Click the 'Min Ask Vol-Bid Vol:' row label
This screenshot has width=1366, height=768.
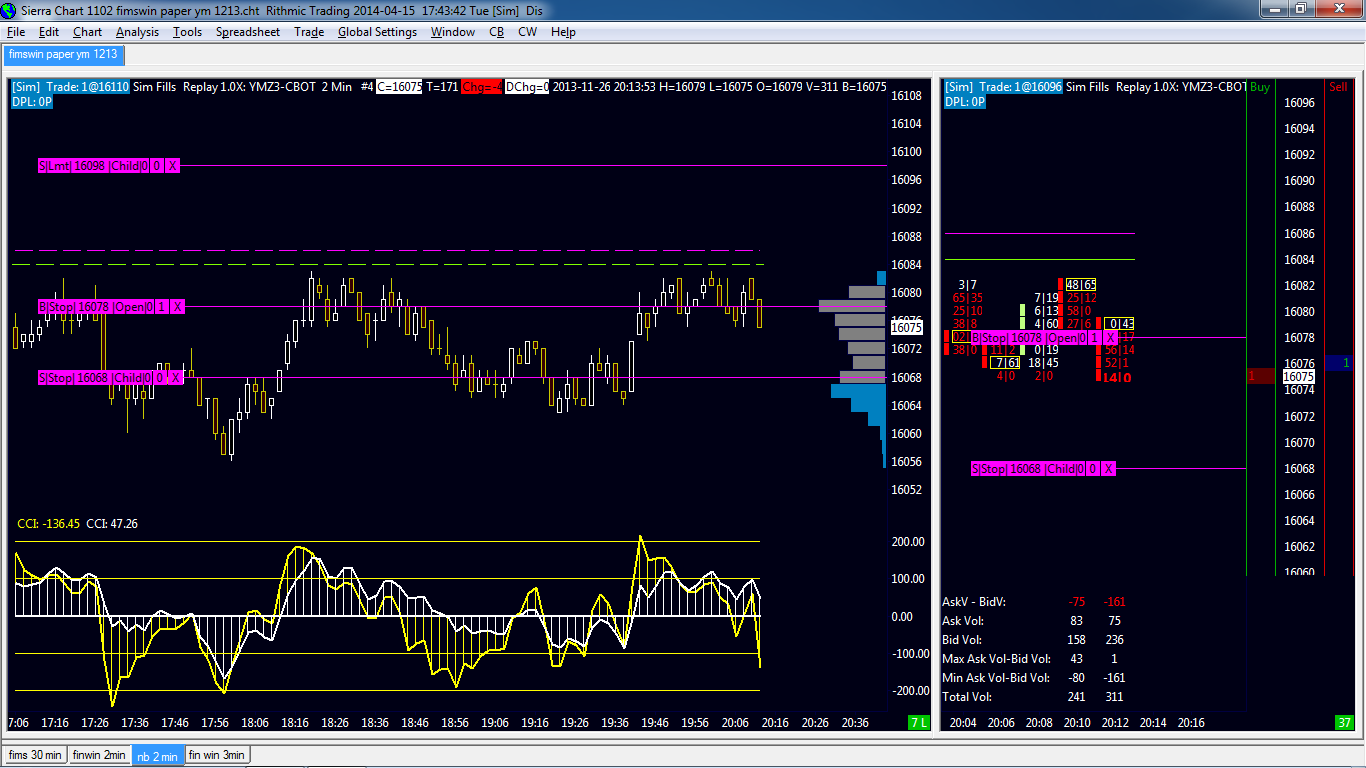pos(995,678)
